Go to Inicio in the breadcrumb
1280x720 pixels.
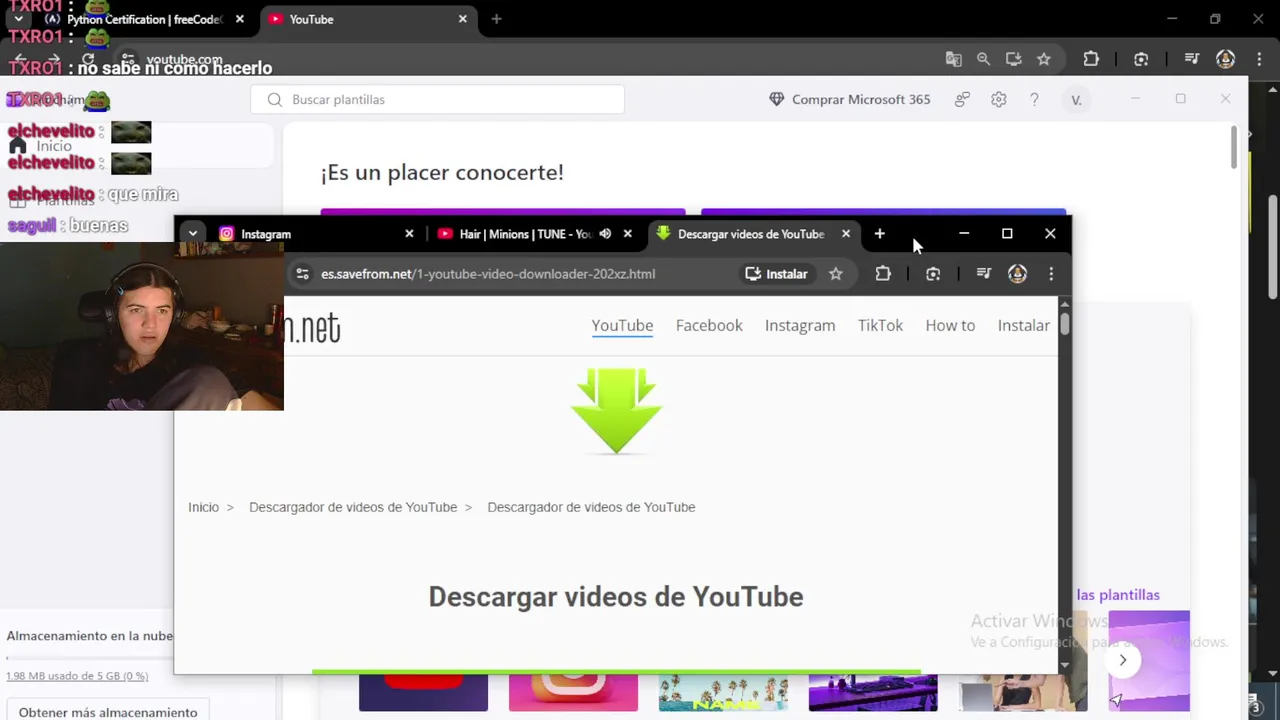point(203,507)
